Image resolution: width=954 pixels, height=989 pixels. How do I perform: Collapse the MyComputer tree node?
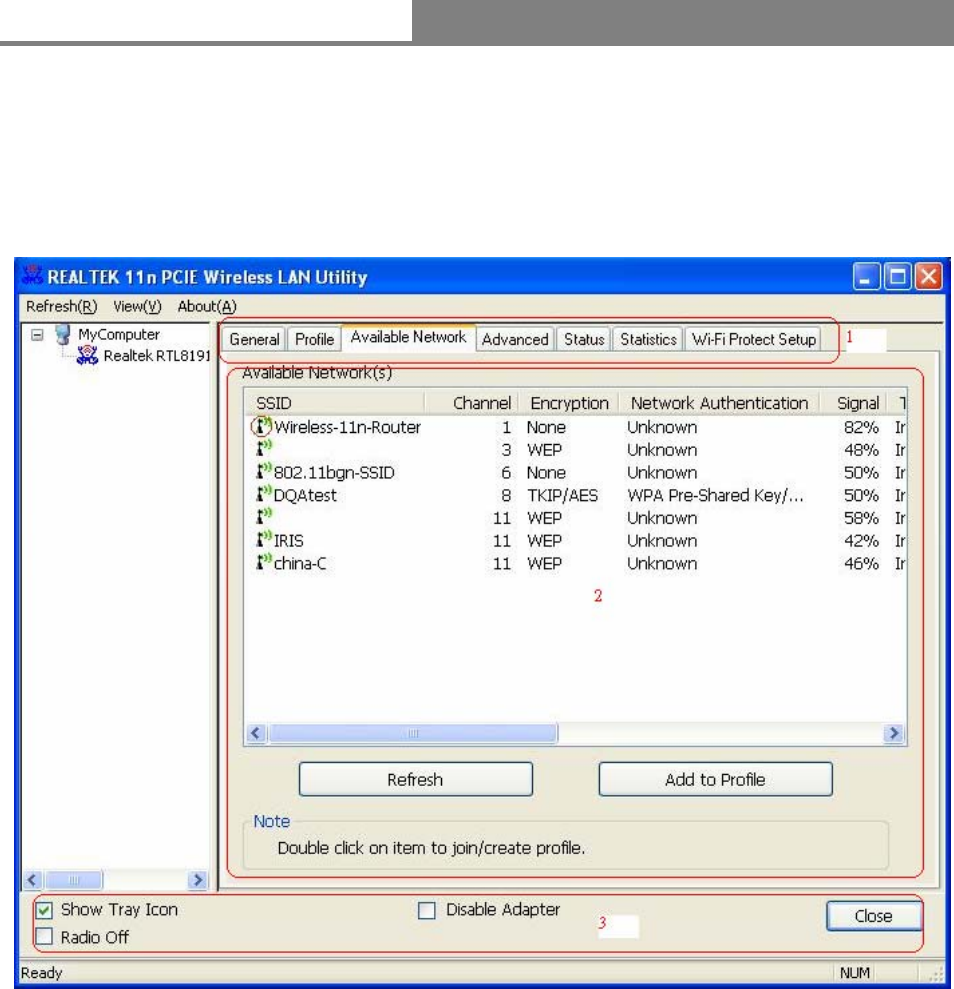tap(37, 335)
